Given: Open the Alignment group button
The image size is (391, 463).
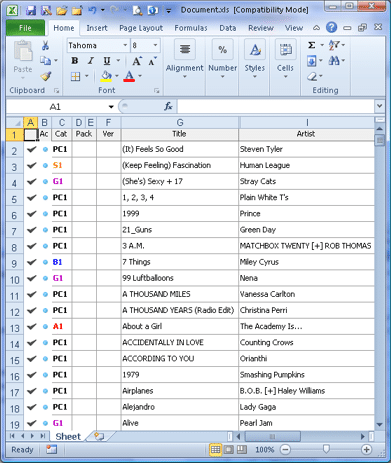Looking at the screenshot, I should point(185,59).
